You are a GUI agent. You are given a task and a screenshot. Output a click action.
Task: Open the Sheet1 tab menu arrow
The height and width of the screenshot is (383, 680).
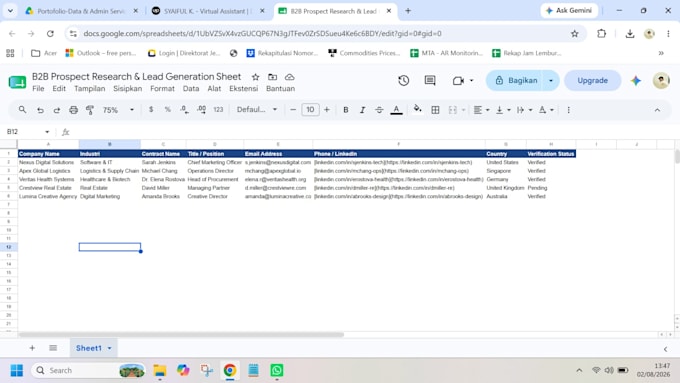109,348
